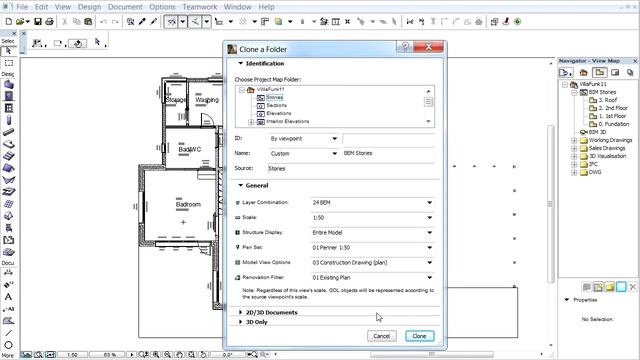The width and height of the screenshot is (640, 360).
Task: Open the Teamwork menu
Action: click(200, 7)
